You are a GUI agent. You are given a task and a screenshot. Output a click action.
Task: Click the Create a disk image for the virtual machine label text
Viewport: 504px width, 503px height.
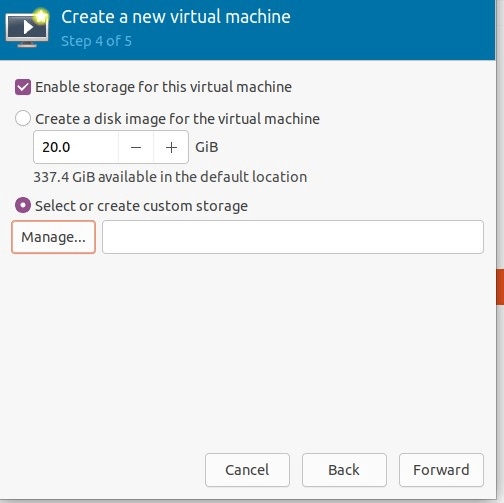coord(177,119)
